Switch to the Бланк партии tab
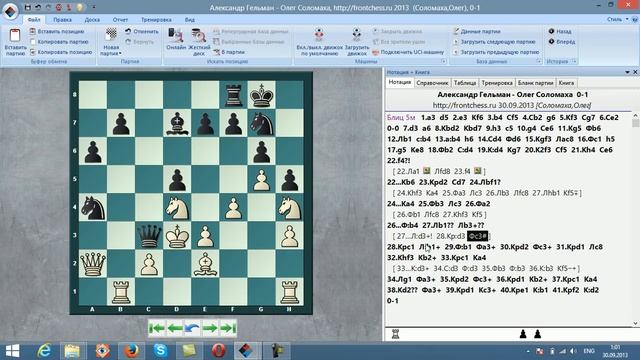Screen dimensions: 640x360 (535, 83)
